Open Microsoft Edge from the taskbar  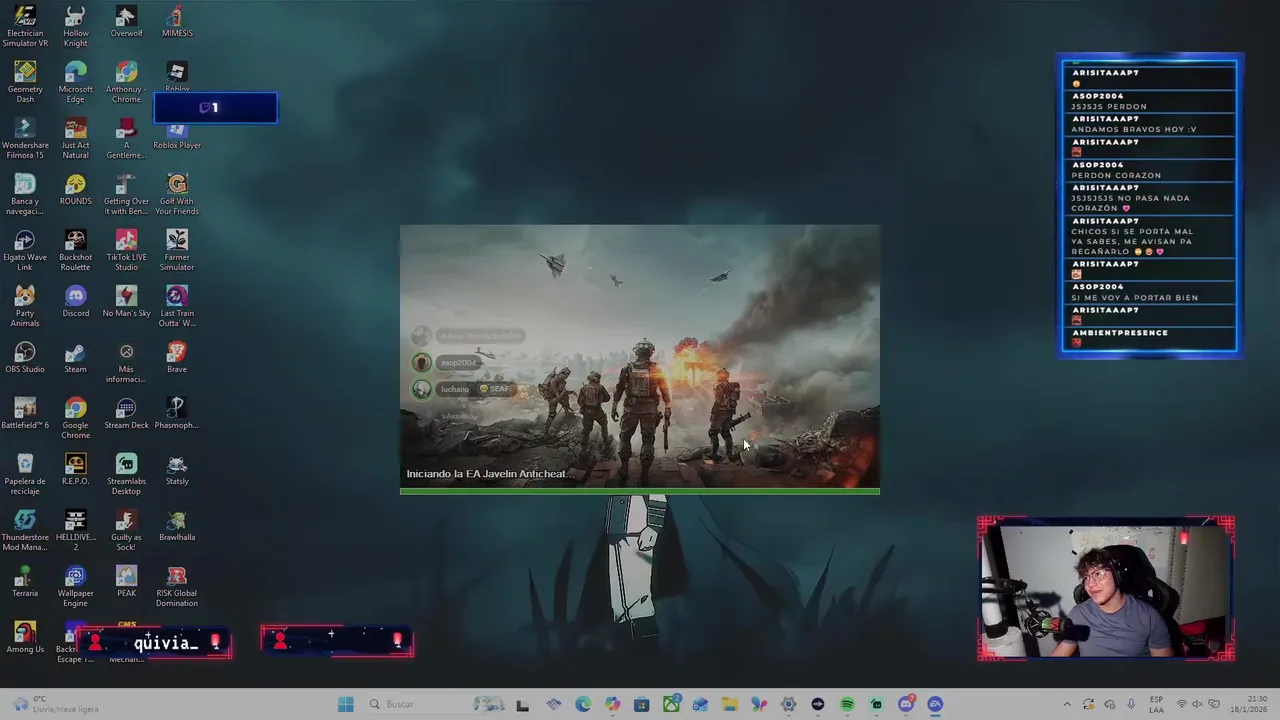583,704
